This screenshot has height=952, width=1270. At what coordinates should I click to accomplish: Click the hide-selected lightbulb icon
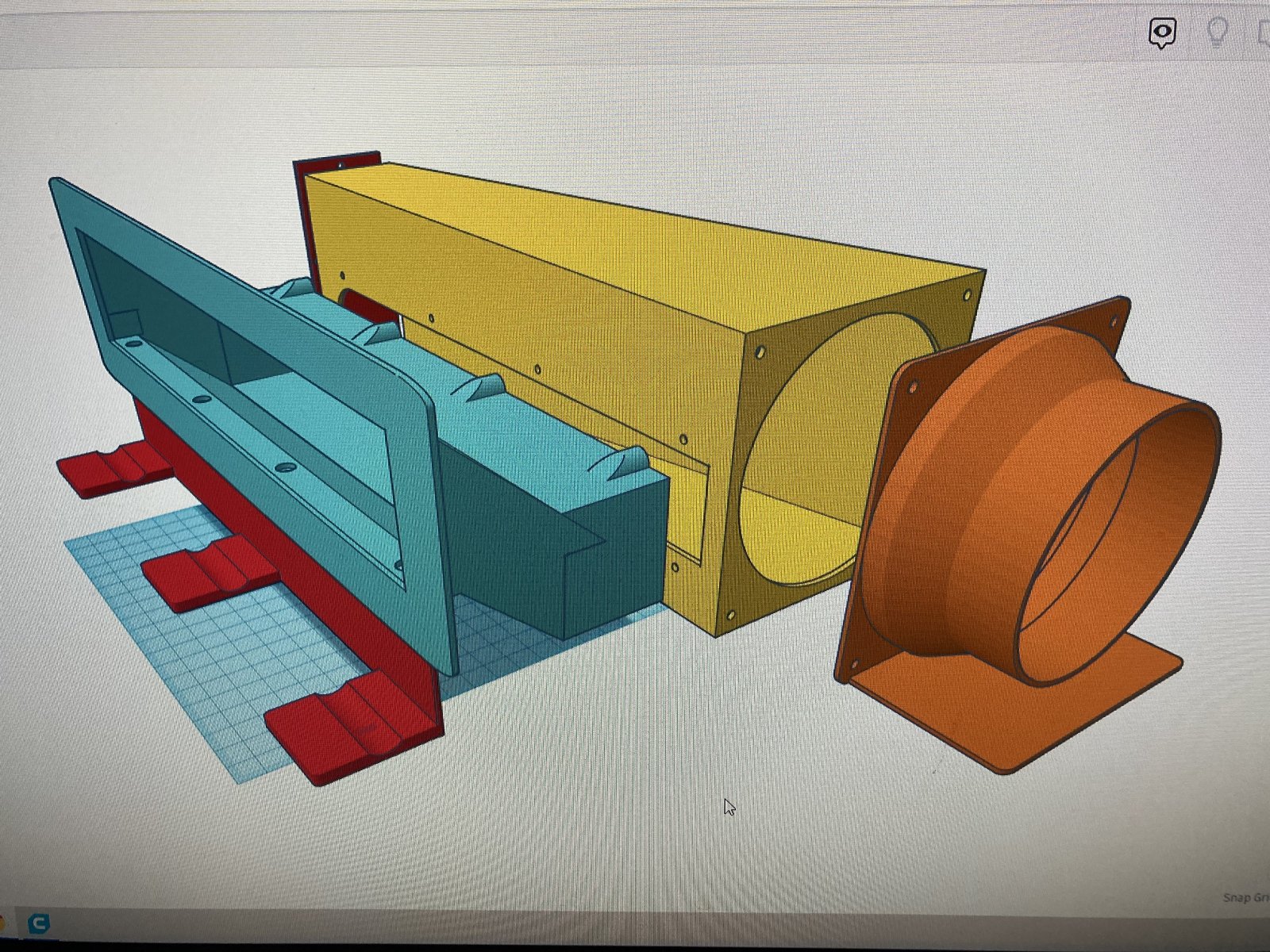1217,33
